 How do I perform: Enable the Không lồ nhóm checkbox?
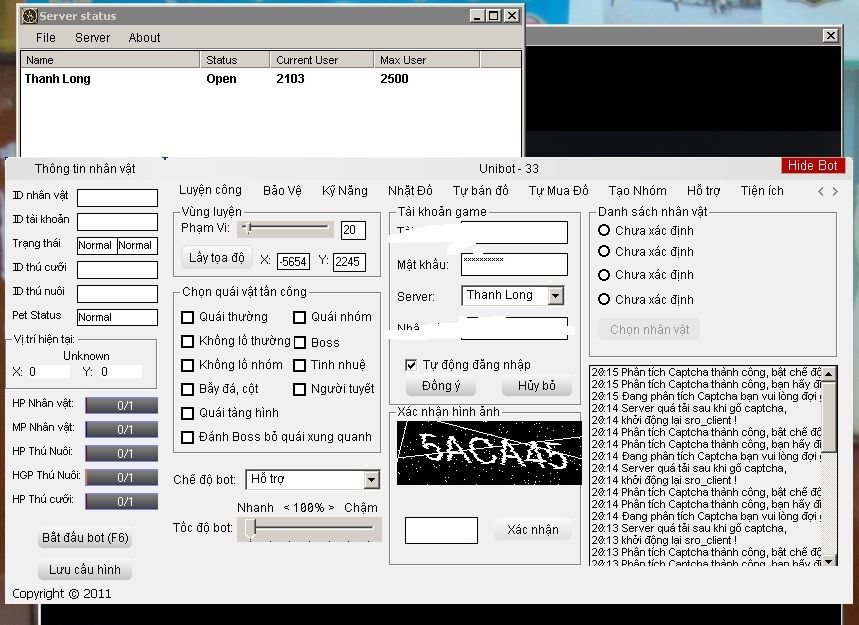(x=187, y=365)
